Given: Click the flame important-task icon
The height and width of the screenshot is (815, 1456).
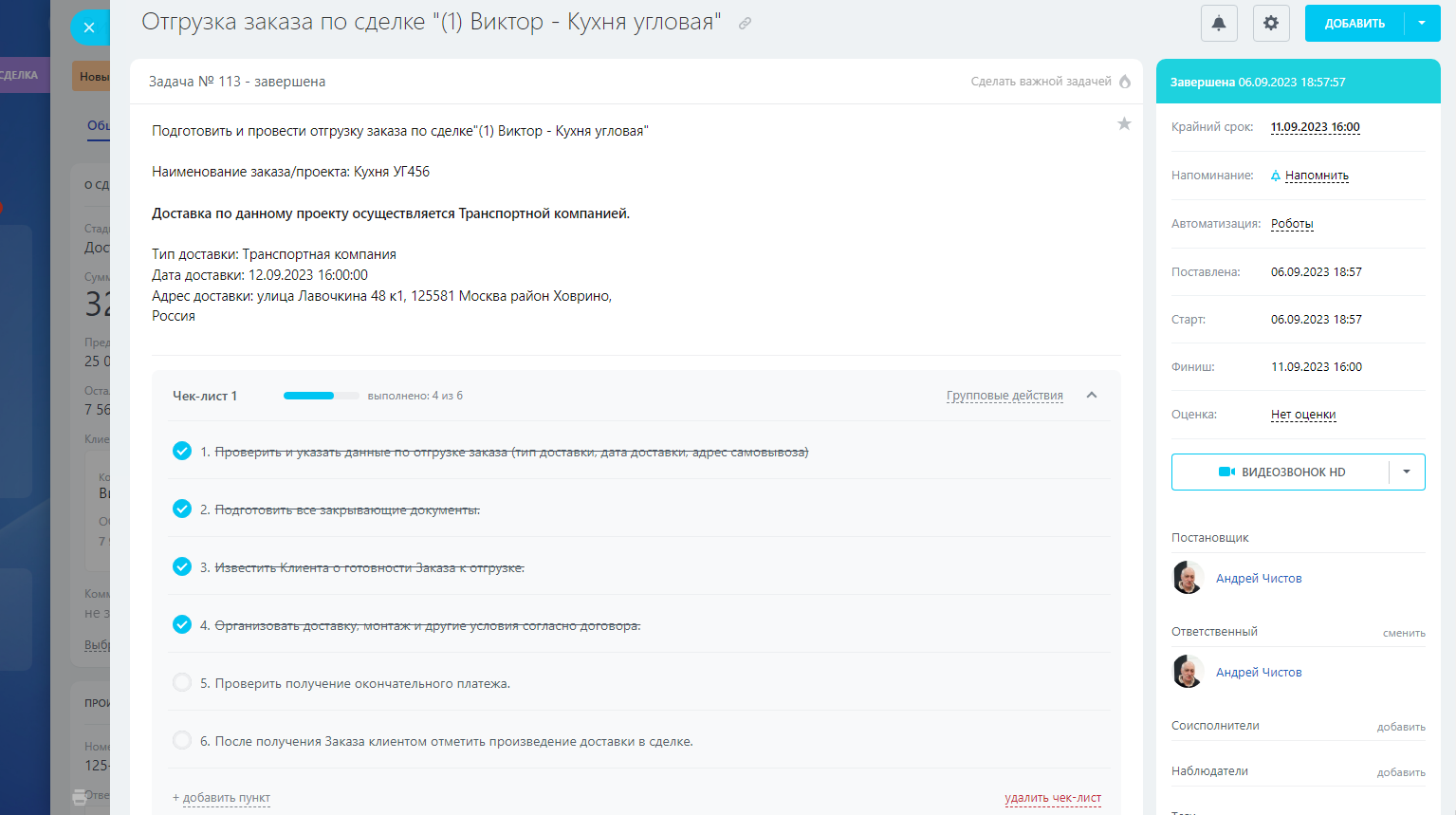Looking at the screenshot, I should click(x=1125, y=82).
